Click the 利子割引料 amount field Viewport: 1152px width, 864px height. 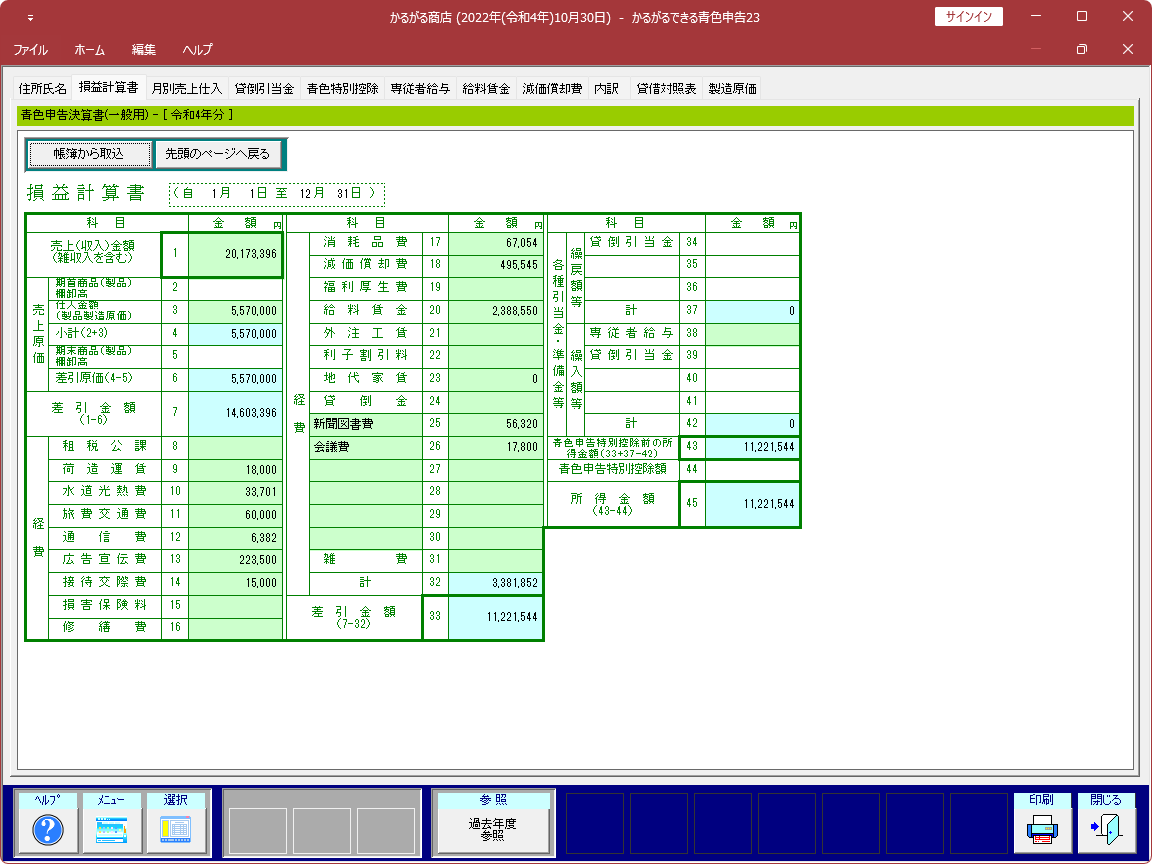[496, 356]
